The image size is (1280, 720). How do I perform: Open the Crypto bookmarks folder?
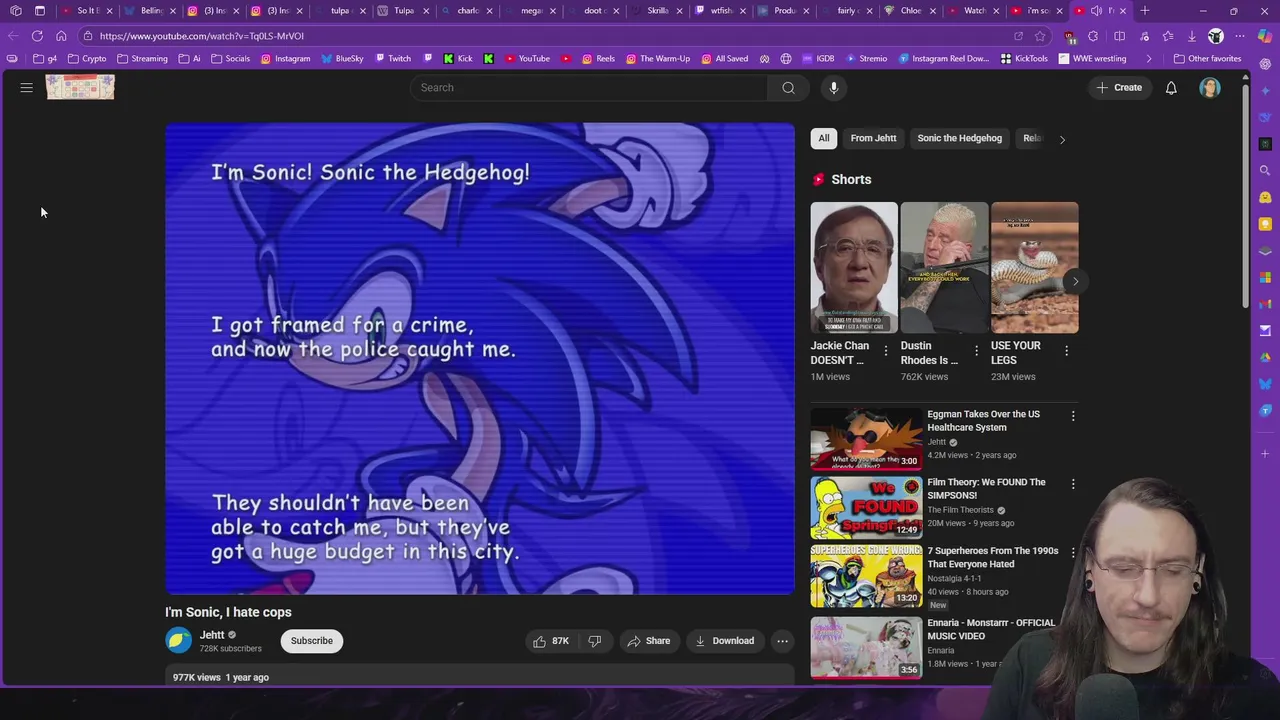tap(87, 59)
